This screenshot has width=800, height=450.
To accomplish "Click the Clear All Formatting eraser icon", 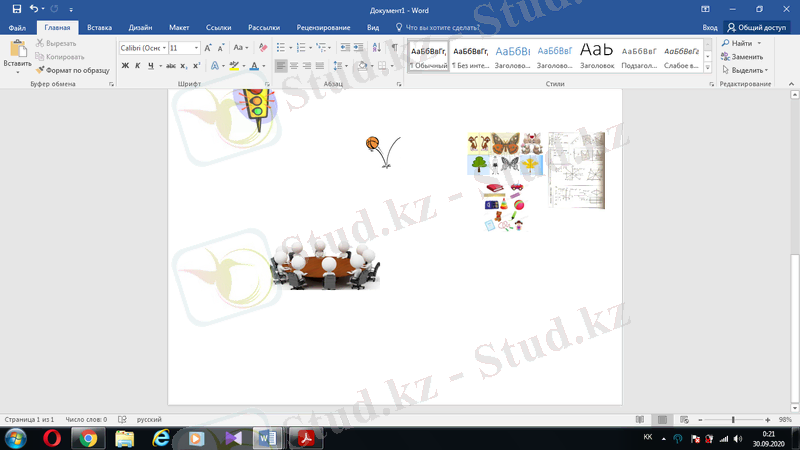I will click(x=263, y=47).
